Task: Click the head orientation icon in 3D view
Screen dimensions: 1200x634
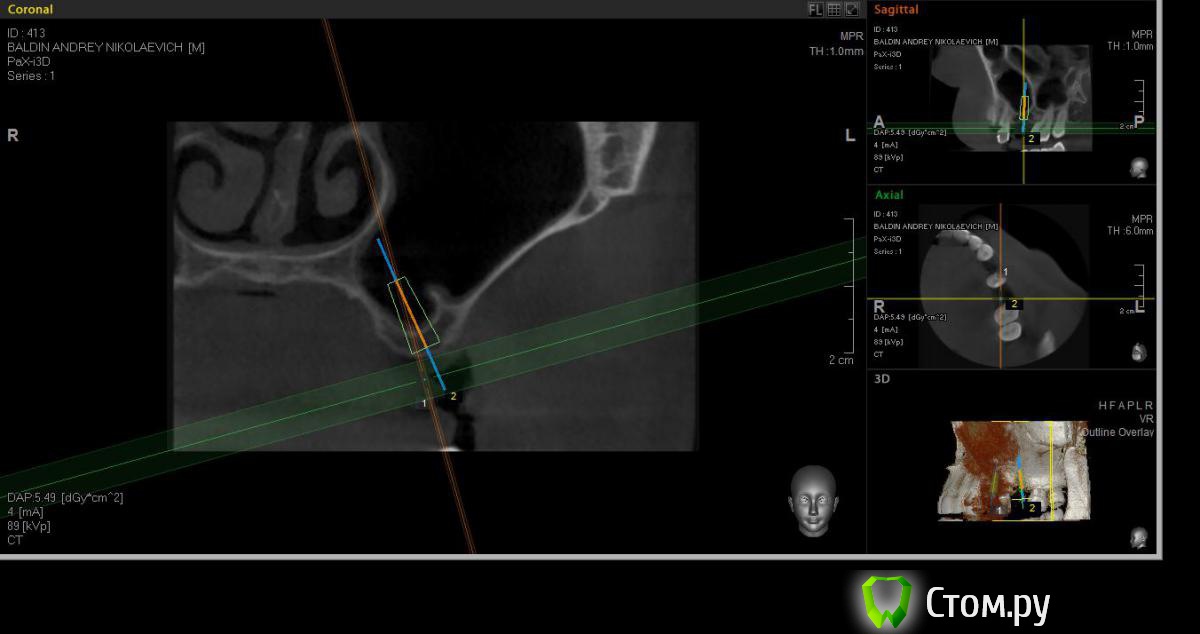Action: click(1139, 537)
